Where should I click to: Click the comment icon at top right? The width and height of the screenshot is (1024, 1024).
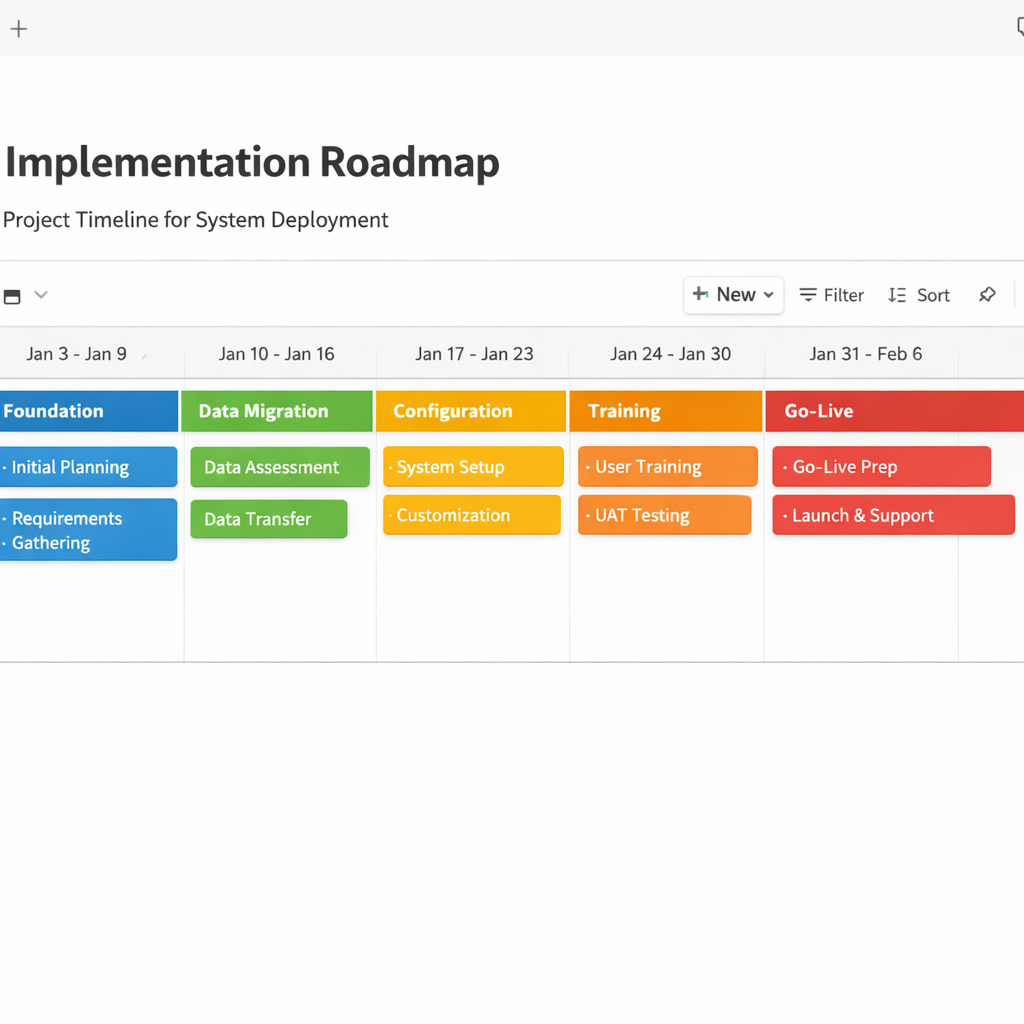click(x=1019, y=28)
